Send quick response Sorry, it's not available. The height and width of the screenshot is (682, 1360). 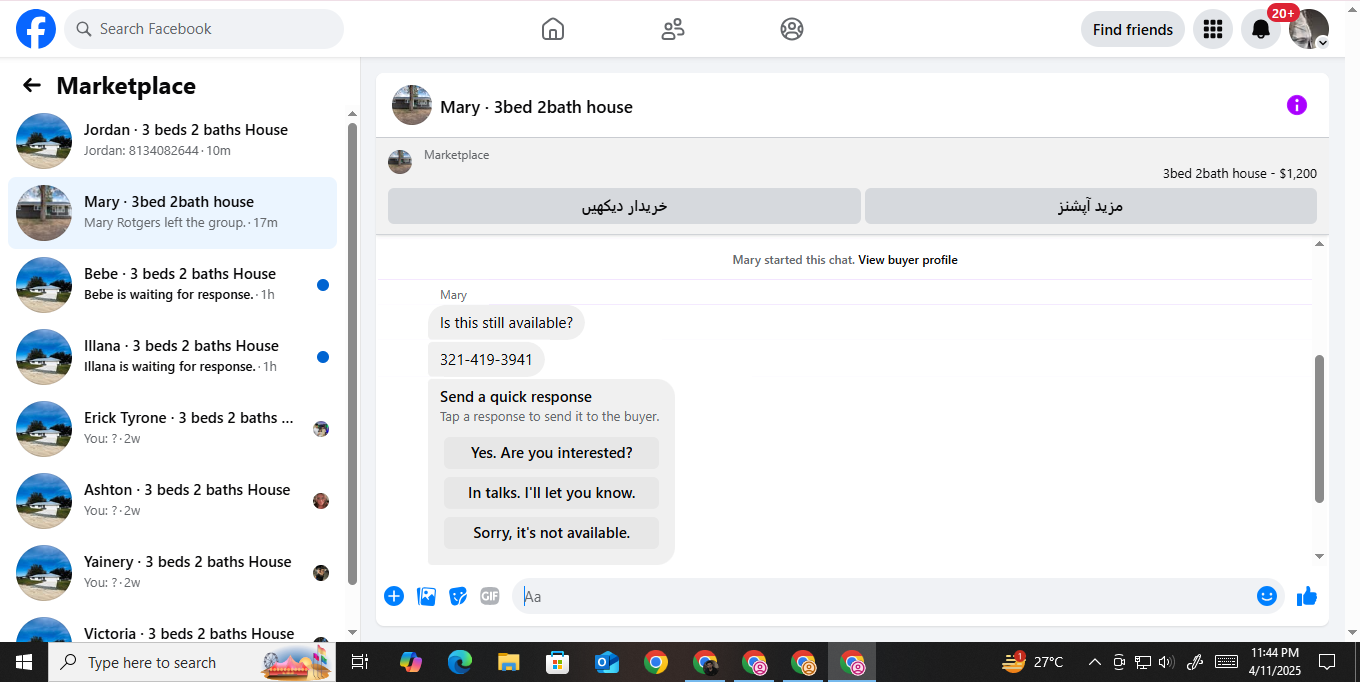pyautogui.click(x=552, y=533)
